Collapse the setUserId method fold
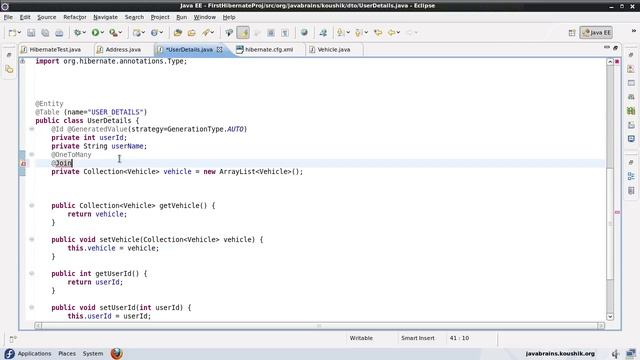 pyautogui.click(x=31, y=307)
